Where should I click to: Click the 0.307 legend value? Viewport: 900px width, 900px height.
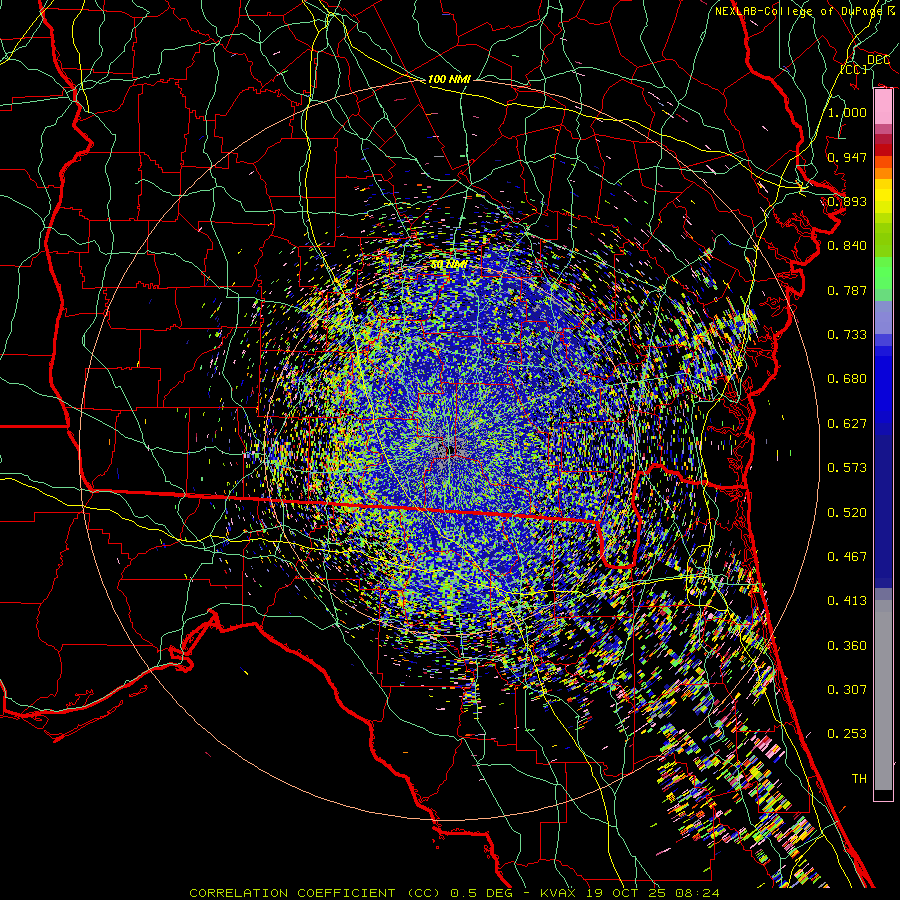pos(847,690)
